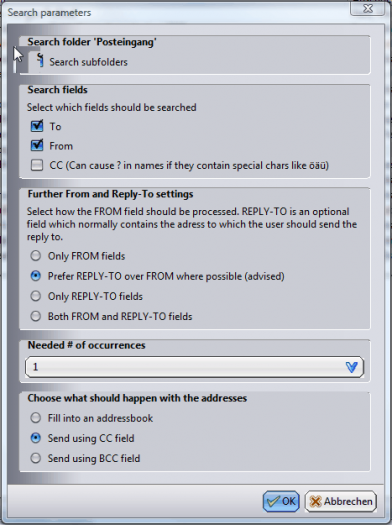Open the Needed # of occurrences dropdown

tap(194, 367)
